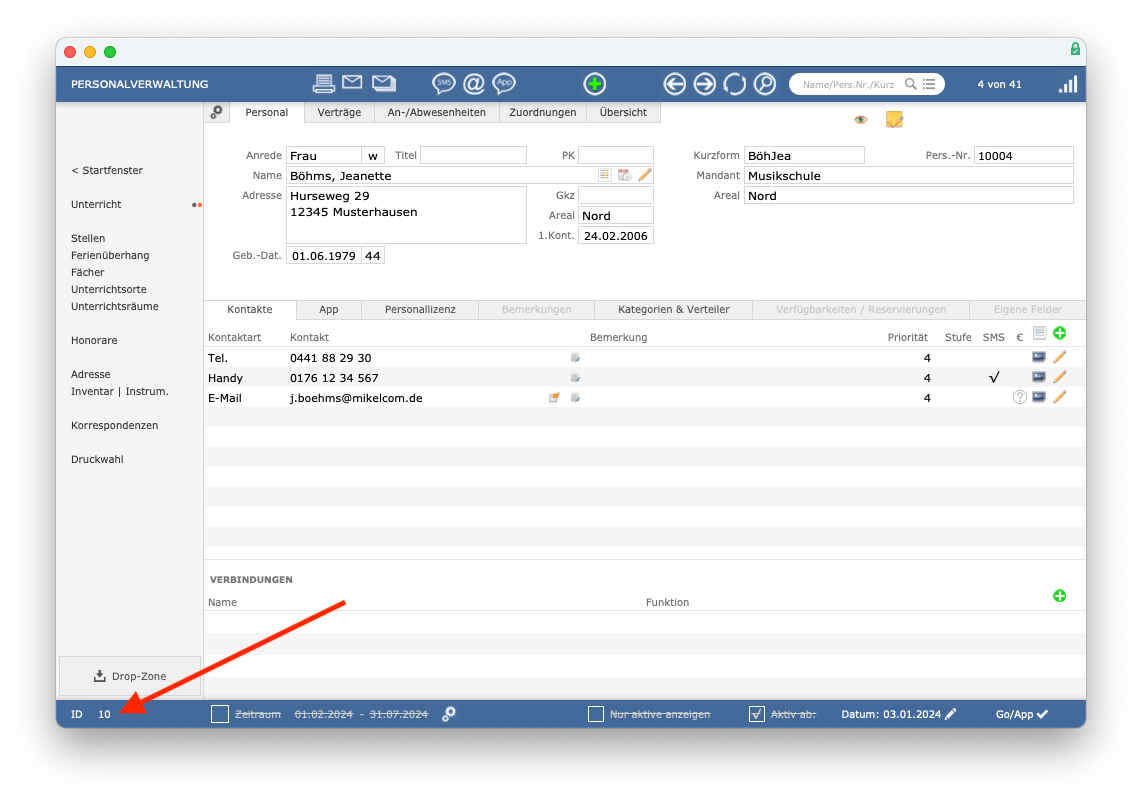Click the stacked envelopes bulk mail icon
The image size is (1142, 802).
tap(384, 83)
